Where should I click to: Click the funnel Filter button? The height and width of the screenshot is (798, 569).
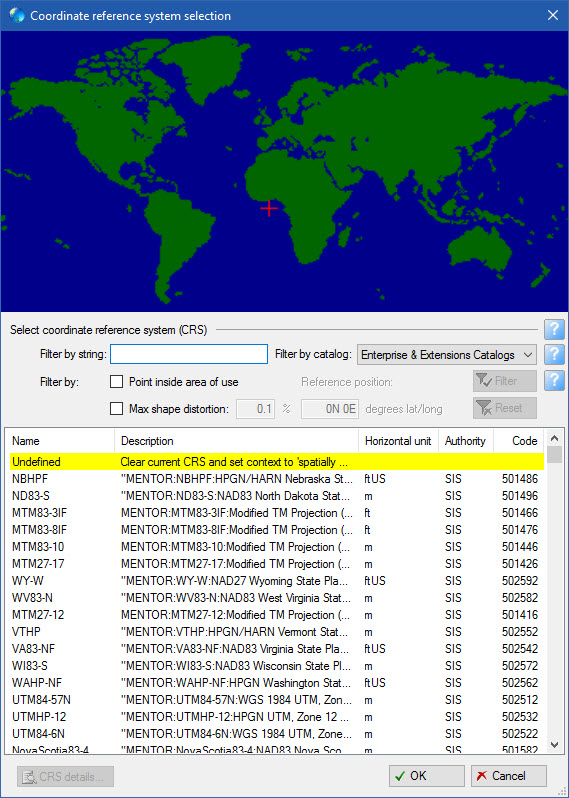coord(504,381)
